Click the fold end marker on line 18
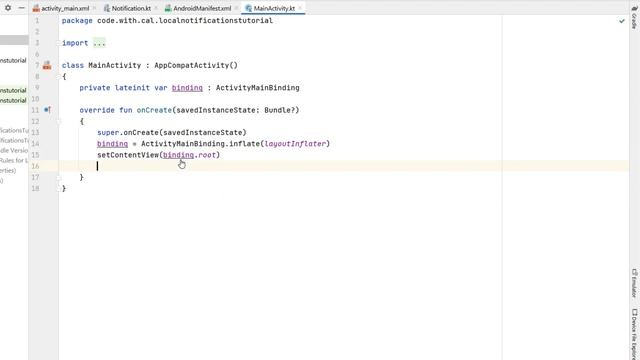Image resolution: width=640 pixels, height=360 pixels. click(58, 189)
